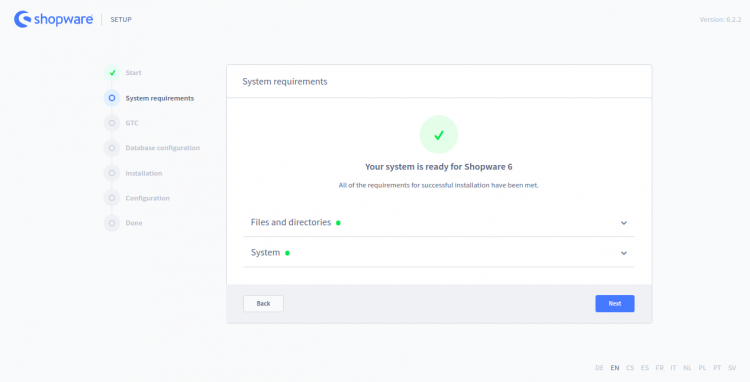
Task: Click the blue Next button
Action: pyautogui.click(x=615, y=304)
